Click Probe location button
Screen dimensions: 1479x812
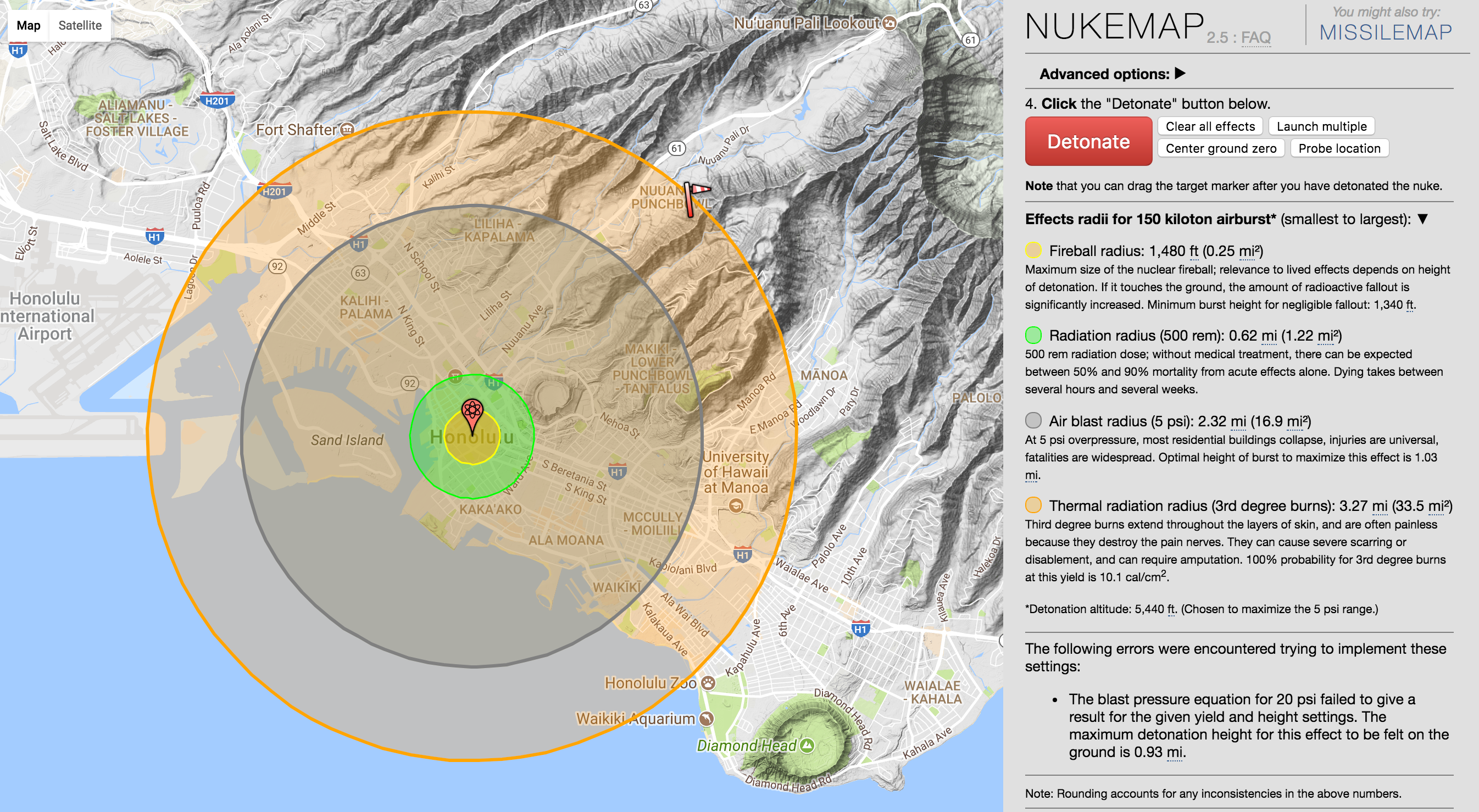1339,148
